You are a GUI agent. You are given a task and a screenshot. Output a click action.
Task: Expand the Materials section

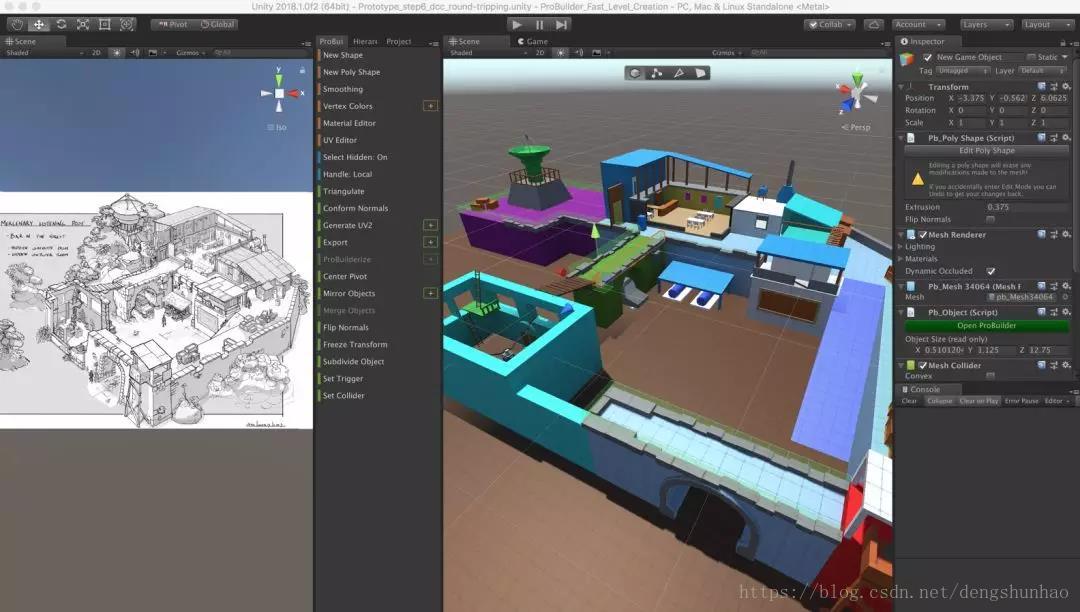point(900,259)
